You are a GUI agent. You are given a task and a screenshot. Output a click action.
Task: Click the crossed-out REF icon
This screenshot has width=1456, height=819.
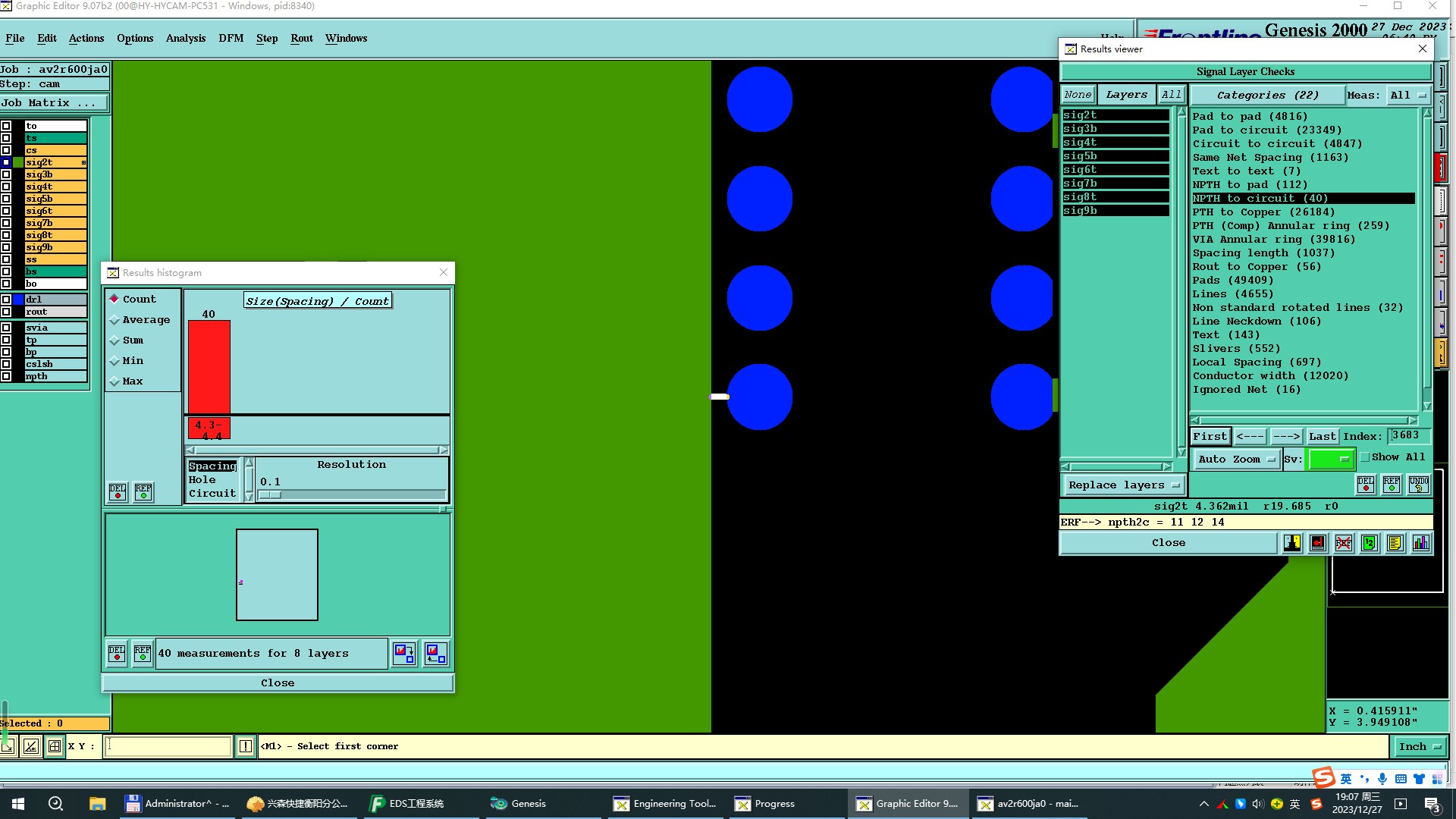(1344, 543)
